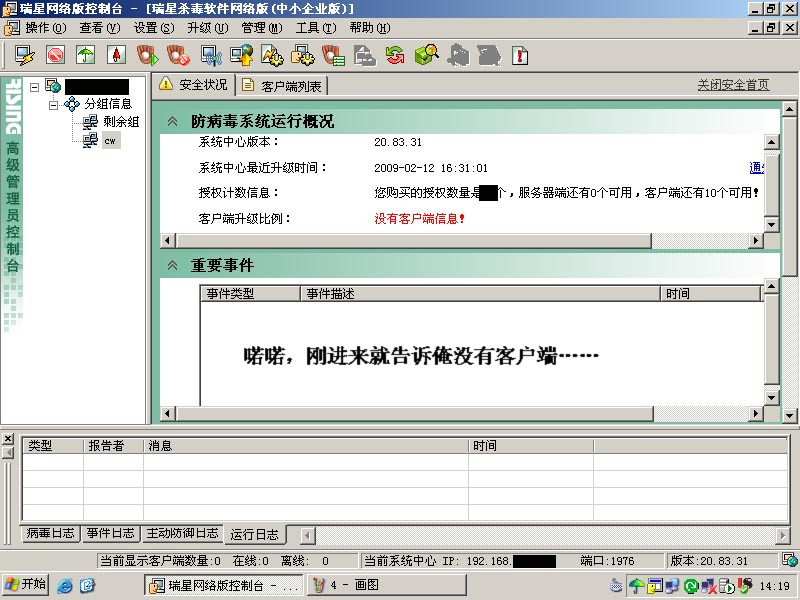Select the 剩余组 group in the tree
800x600 pixels.
(121, 122)
